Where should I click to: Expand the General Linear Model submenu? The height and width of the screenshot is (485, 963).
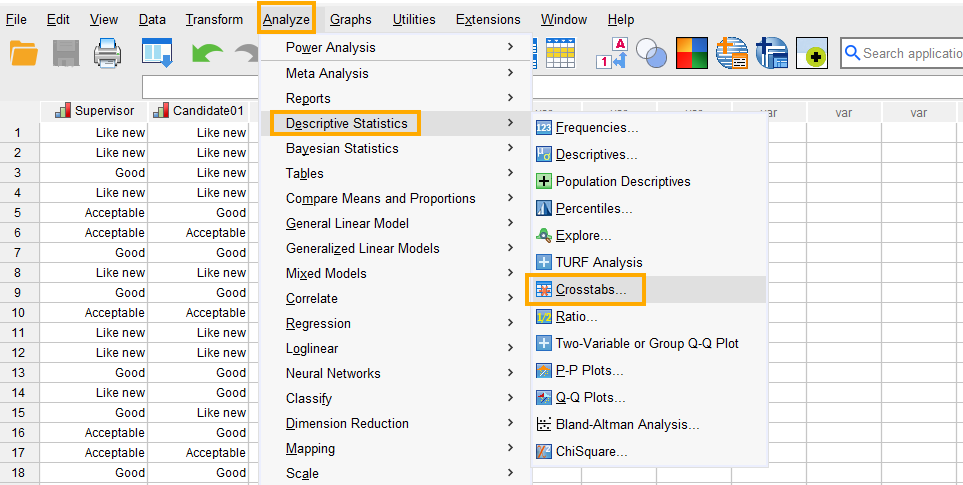click(x=396, y=223)
